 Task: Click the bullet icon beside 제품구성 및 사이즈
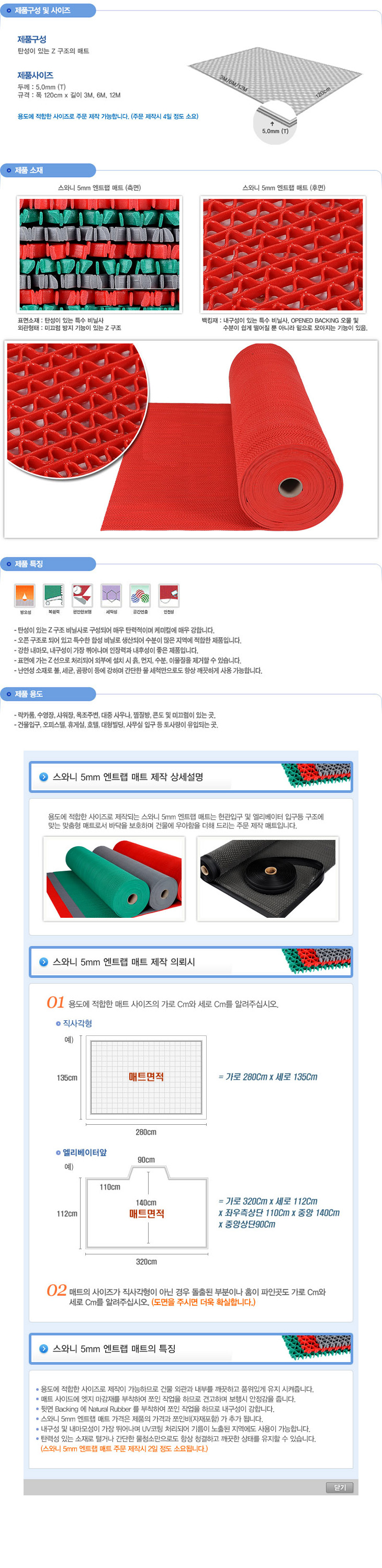click(x=8, y=10)
